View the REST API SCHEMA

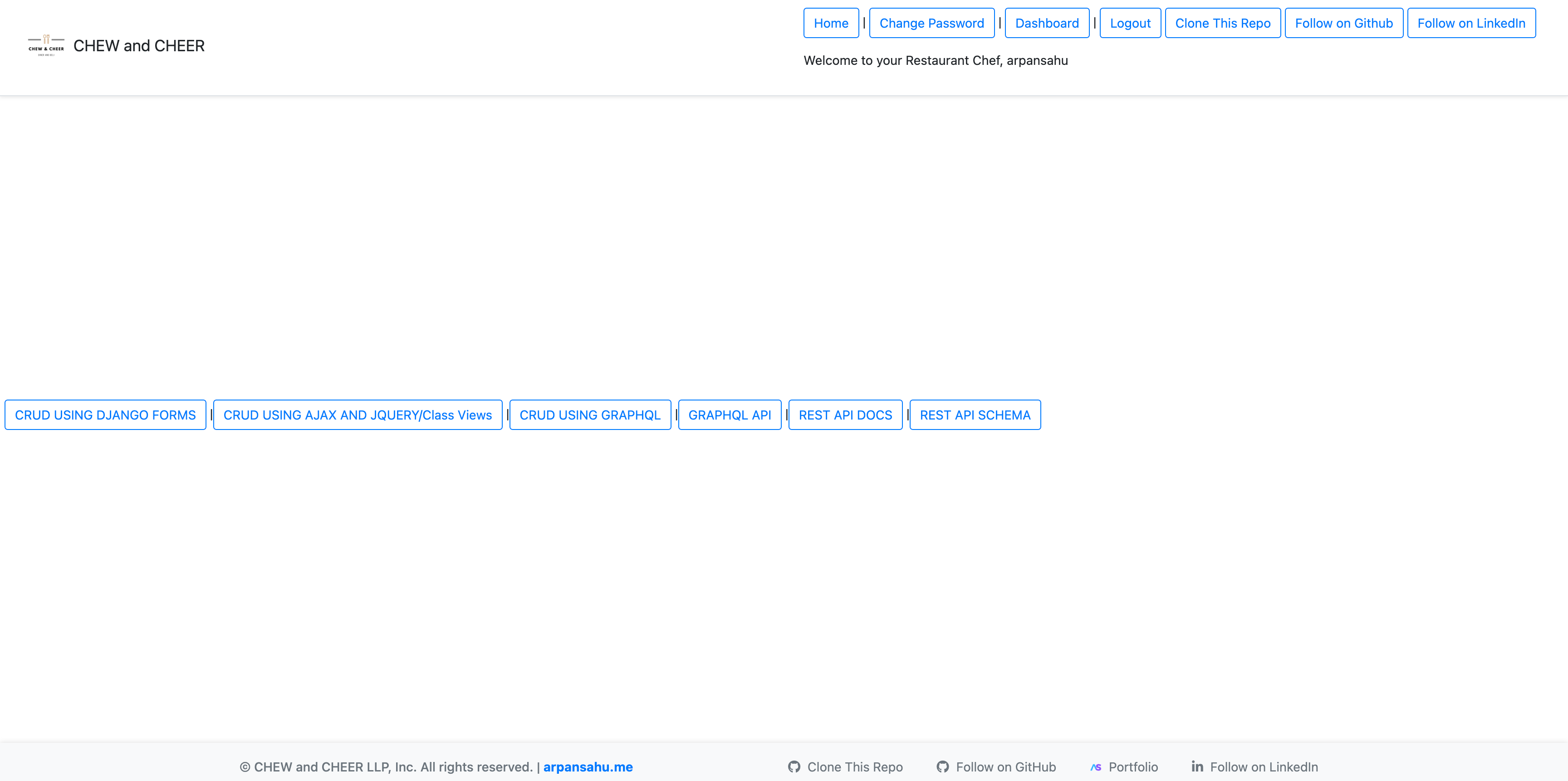975,415
